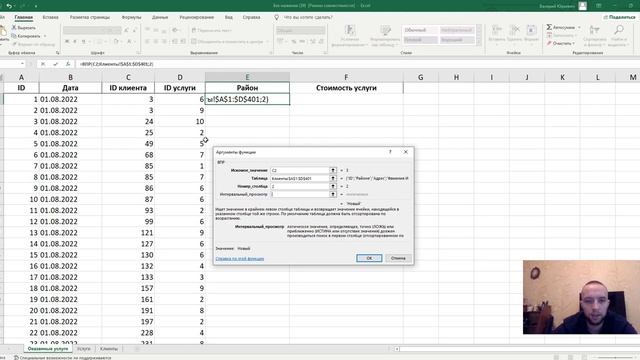Close the Аргументы функции dialog with X

pos(406,152)
